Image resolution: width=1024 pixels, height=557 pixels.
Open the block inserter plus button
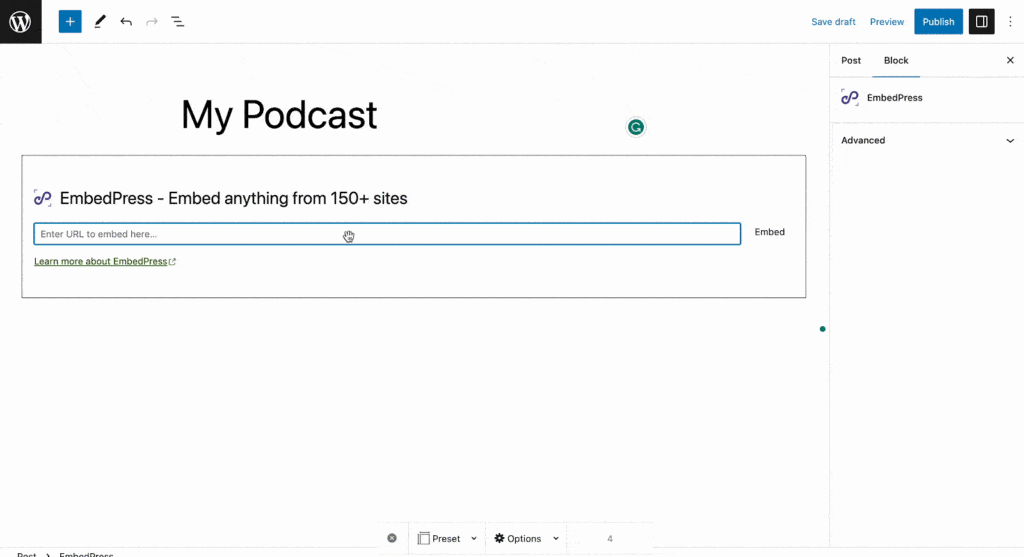point(70,22)
